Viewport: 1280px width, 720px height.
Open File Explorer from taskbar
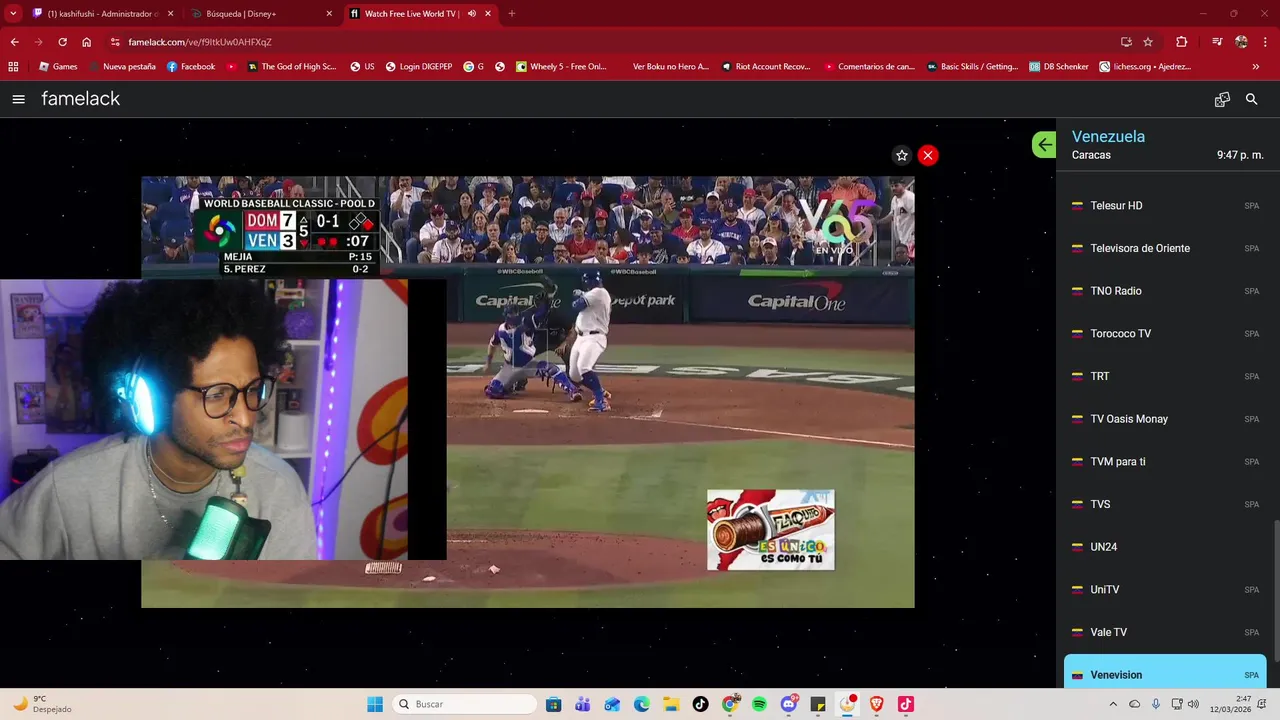coord(671,704)
